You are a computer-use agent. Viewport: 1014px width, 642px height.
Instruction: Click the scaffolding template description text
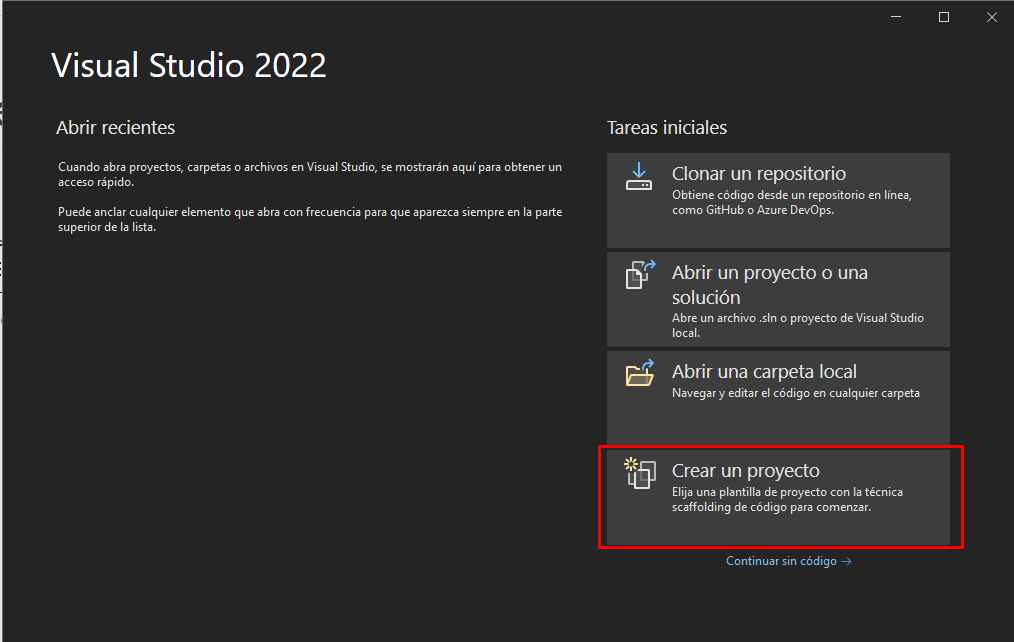tap(786, 500)
